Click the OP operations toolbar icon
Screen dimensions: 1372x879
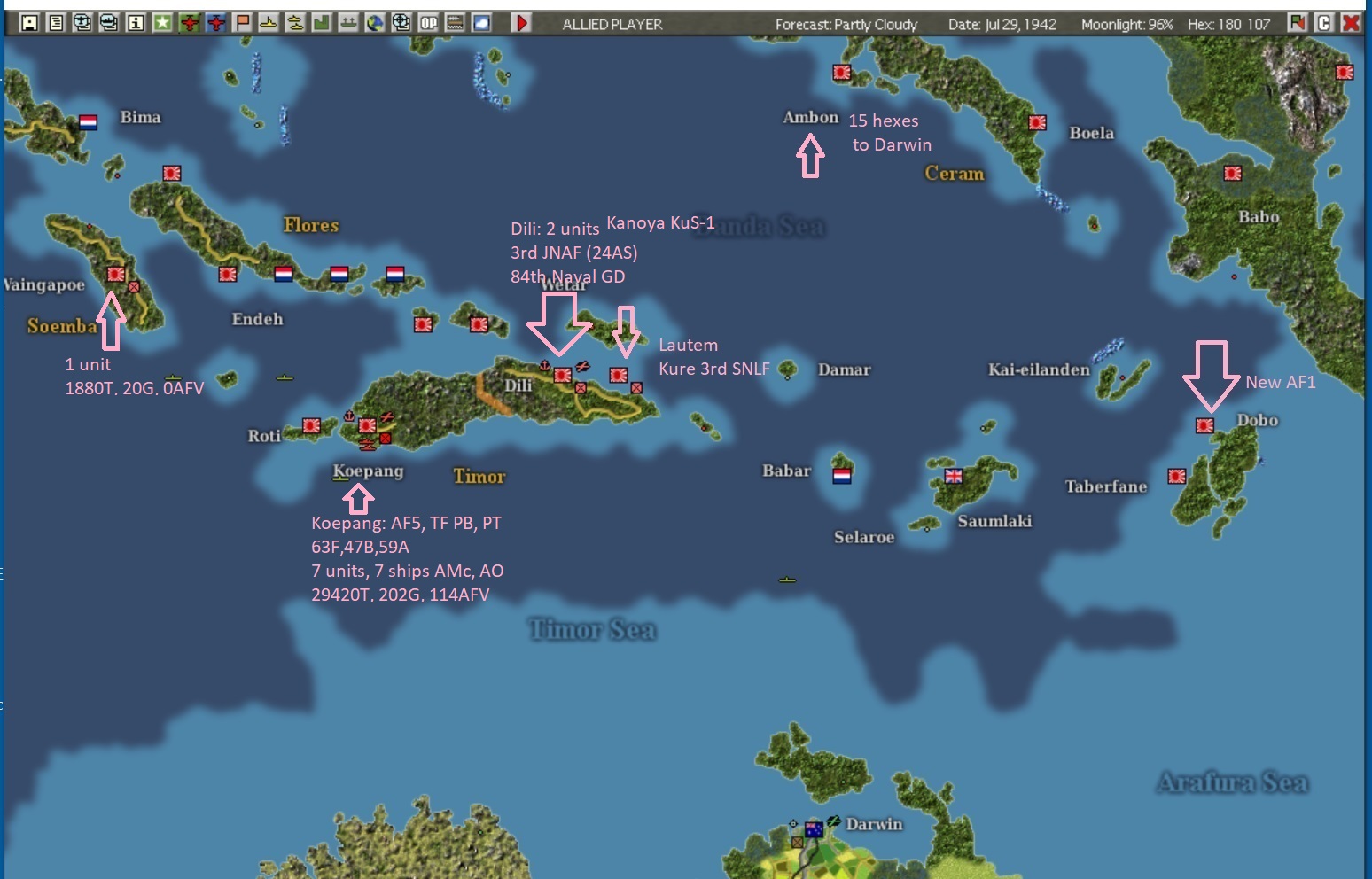click(428, 23)
